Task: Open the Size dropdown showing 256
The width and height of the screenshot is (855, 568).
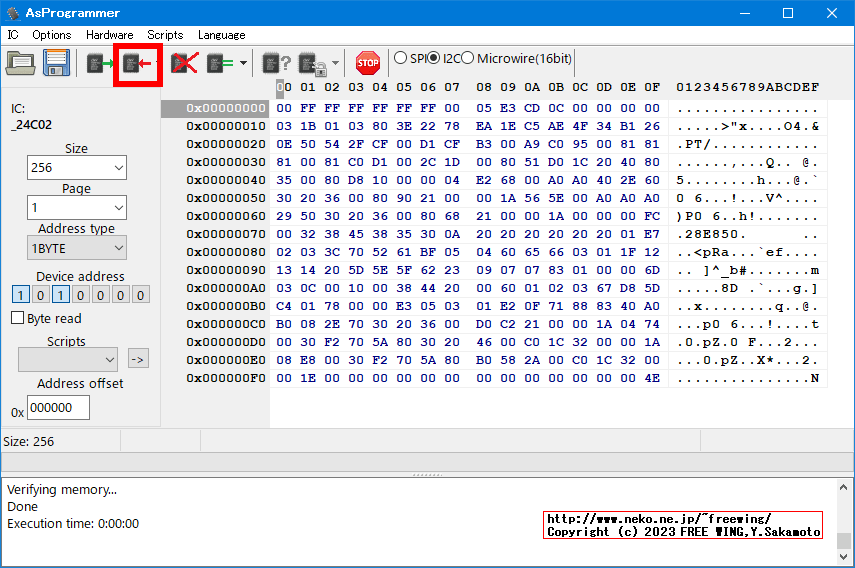Action: point(76,168)
